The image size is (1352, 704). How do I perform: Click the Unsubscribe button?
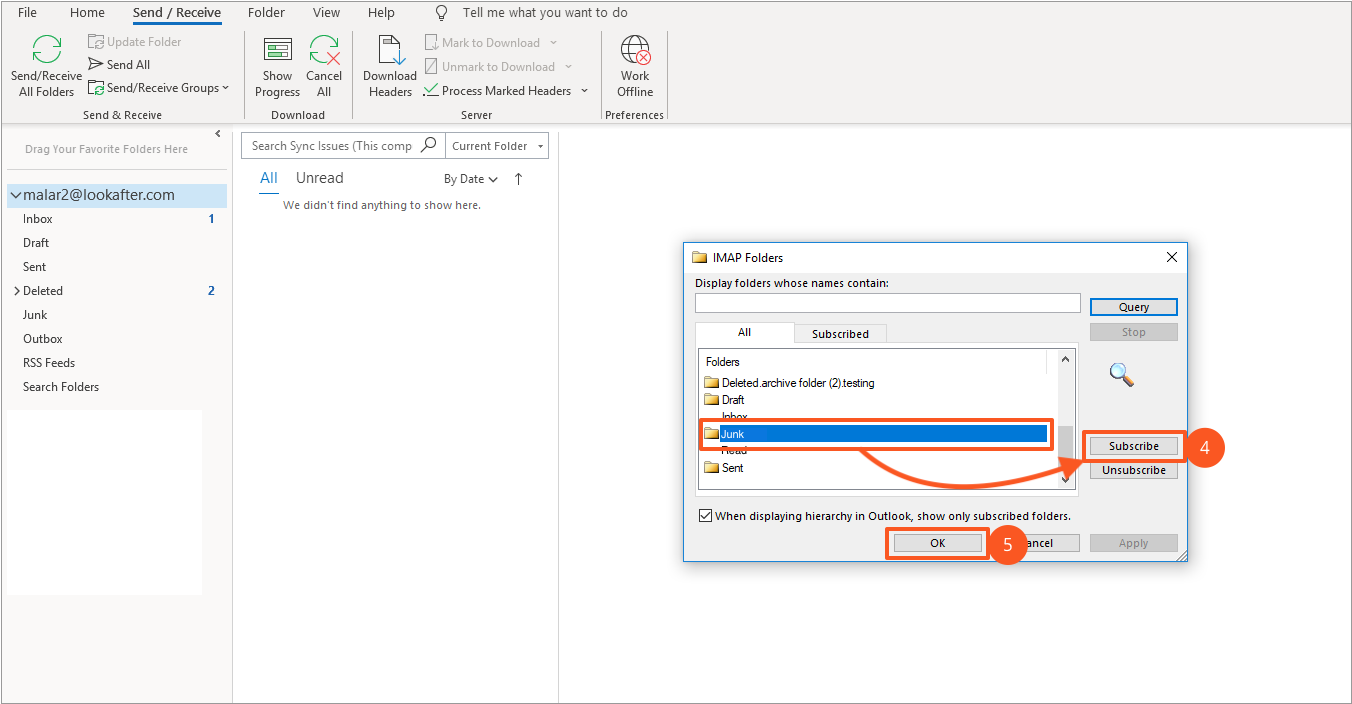click(1134, 470)
